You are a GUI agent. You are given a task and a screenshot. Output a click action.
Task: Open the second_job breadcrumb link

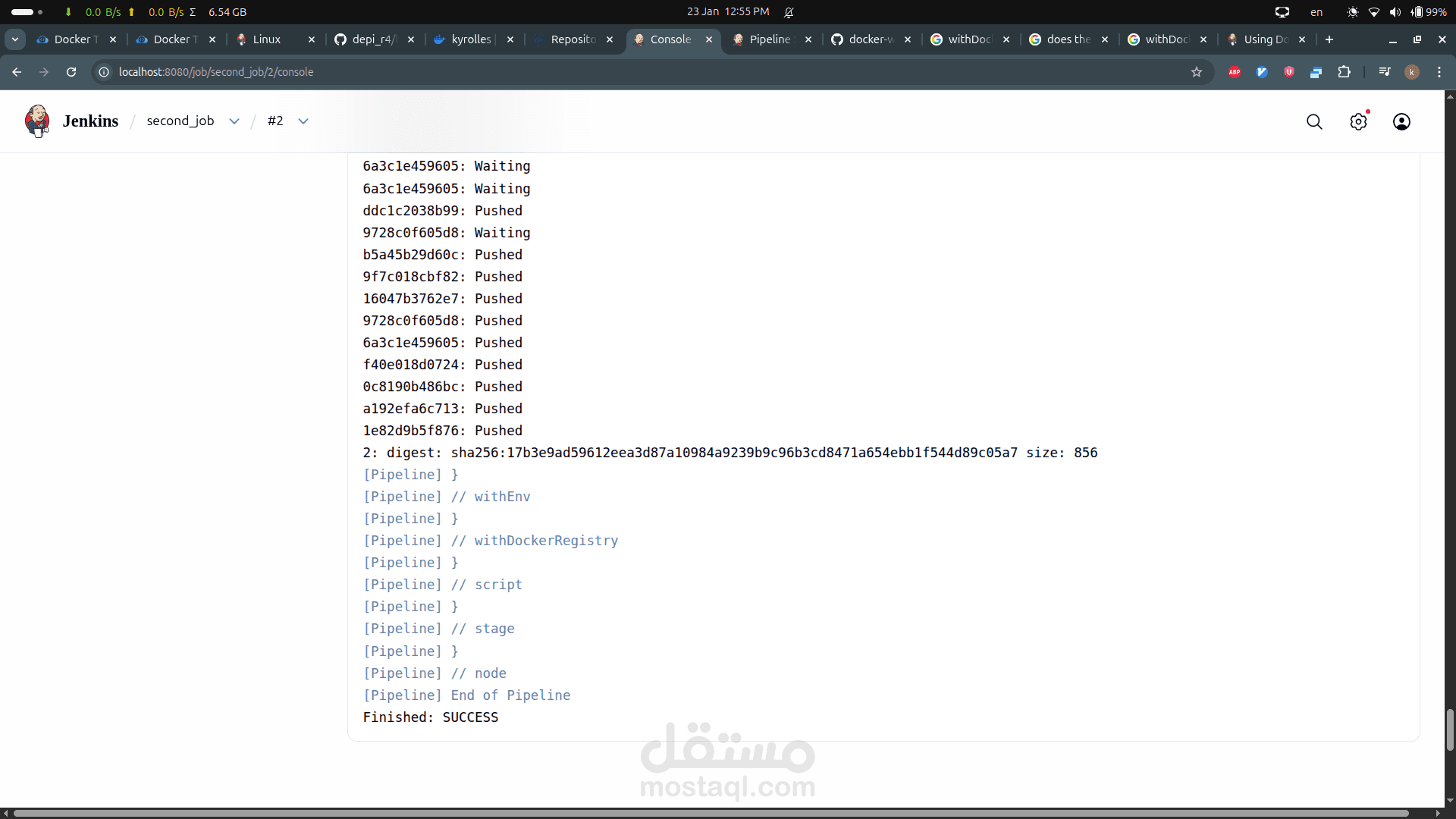tap(180, 121)
